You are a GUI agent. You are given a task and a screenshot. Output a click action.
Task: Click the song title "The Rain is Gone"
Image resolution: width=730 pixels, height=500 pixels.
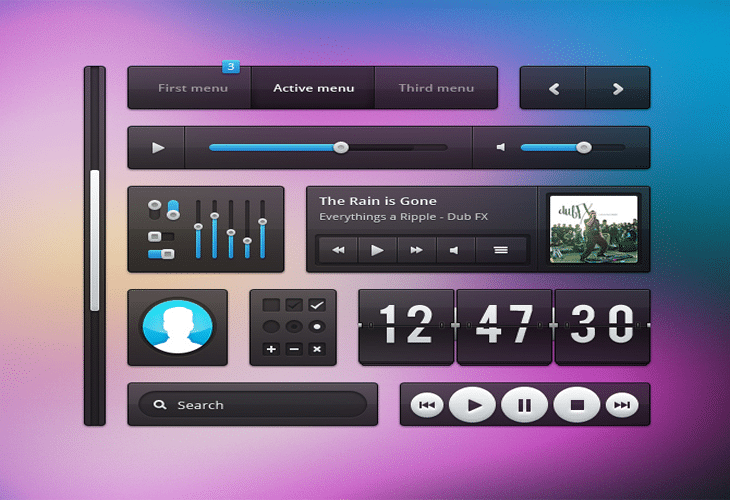pos(378,201)
